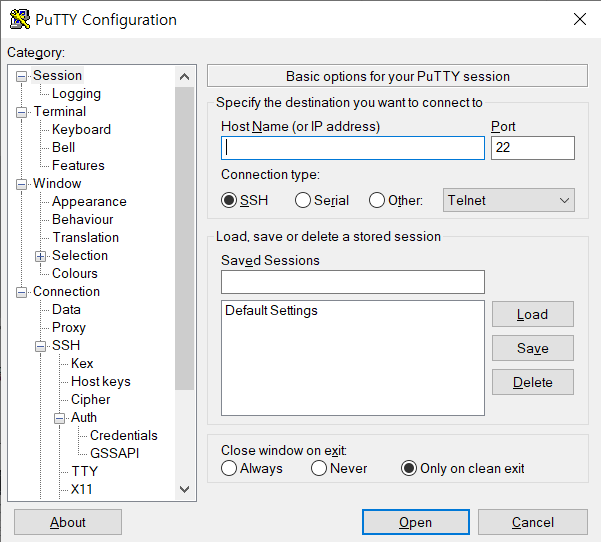Select Default Settings in sessions list
Viewport: 601px width, 542px height.
(271, 310)
